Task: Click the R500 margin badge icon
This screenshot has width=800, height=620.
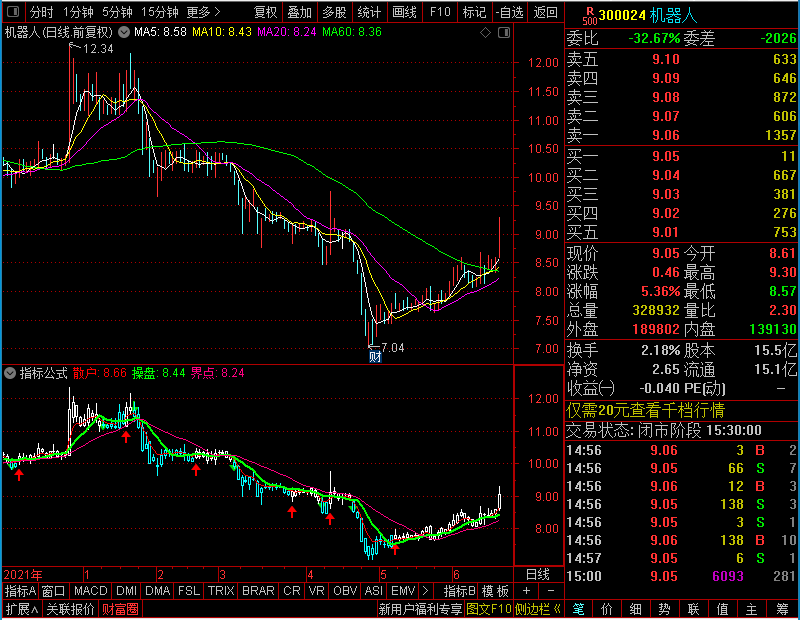Action: 589,15
